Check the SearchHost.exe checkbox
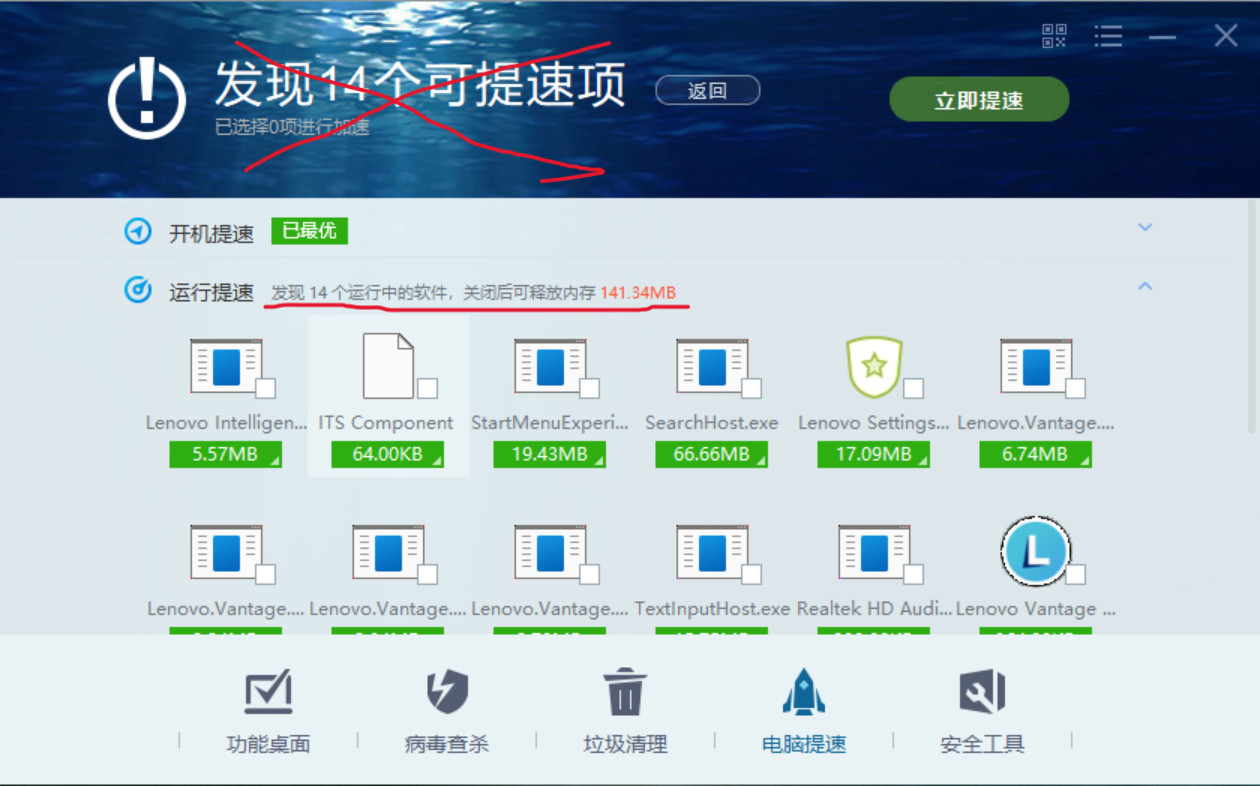This screenshot has height=786, width=1260. pos(751,388)
